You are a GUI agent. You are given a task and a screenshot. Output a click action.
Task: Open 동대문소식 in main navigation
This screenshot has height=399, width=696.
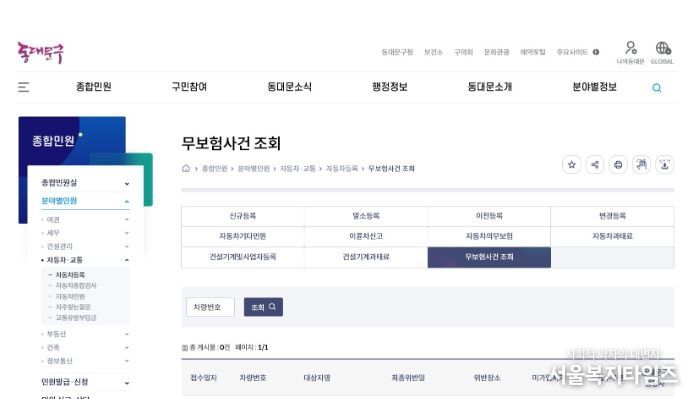click(289, 87)
